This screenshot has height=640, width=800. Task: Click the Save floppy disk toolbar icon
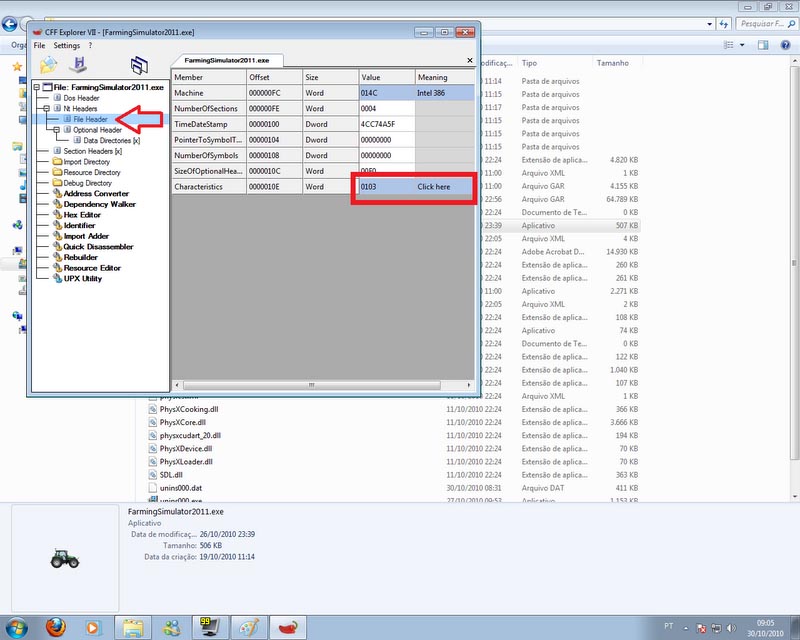[78, 66]
